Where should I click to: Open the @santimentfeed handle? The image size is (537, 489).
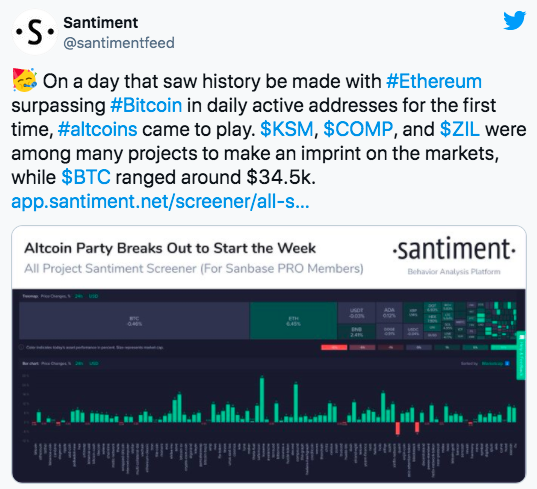point(119,43)
